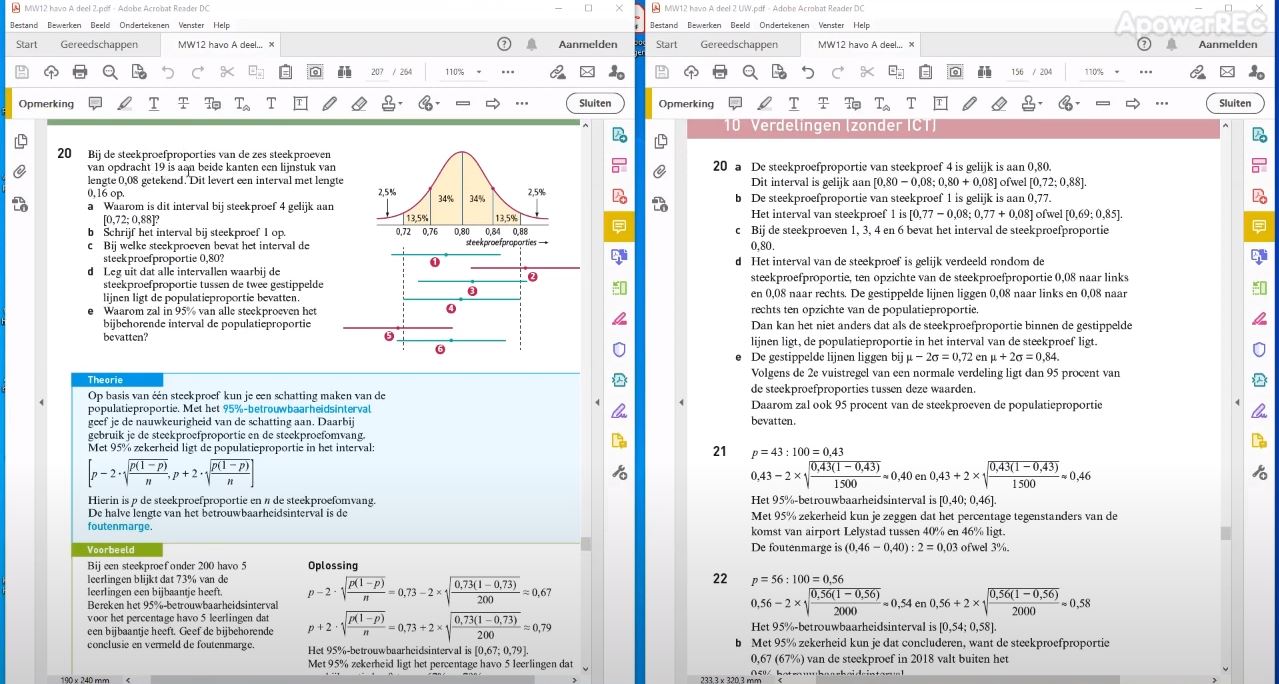The height and width of the screenshot is (684, 1279).
Task: Select strikethrough text tool in left window
Action: pyautogui.click(x=183, y=103)
